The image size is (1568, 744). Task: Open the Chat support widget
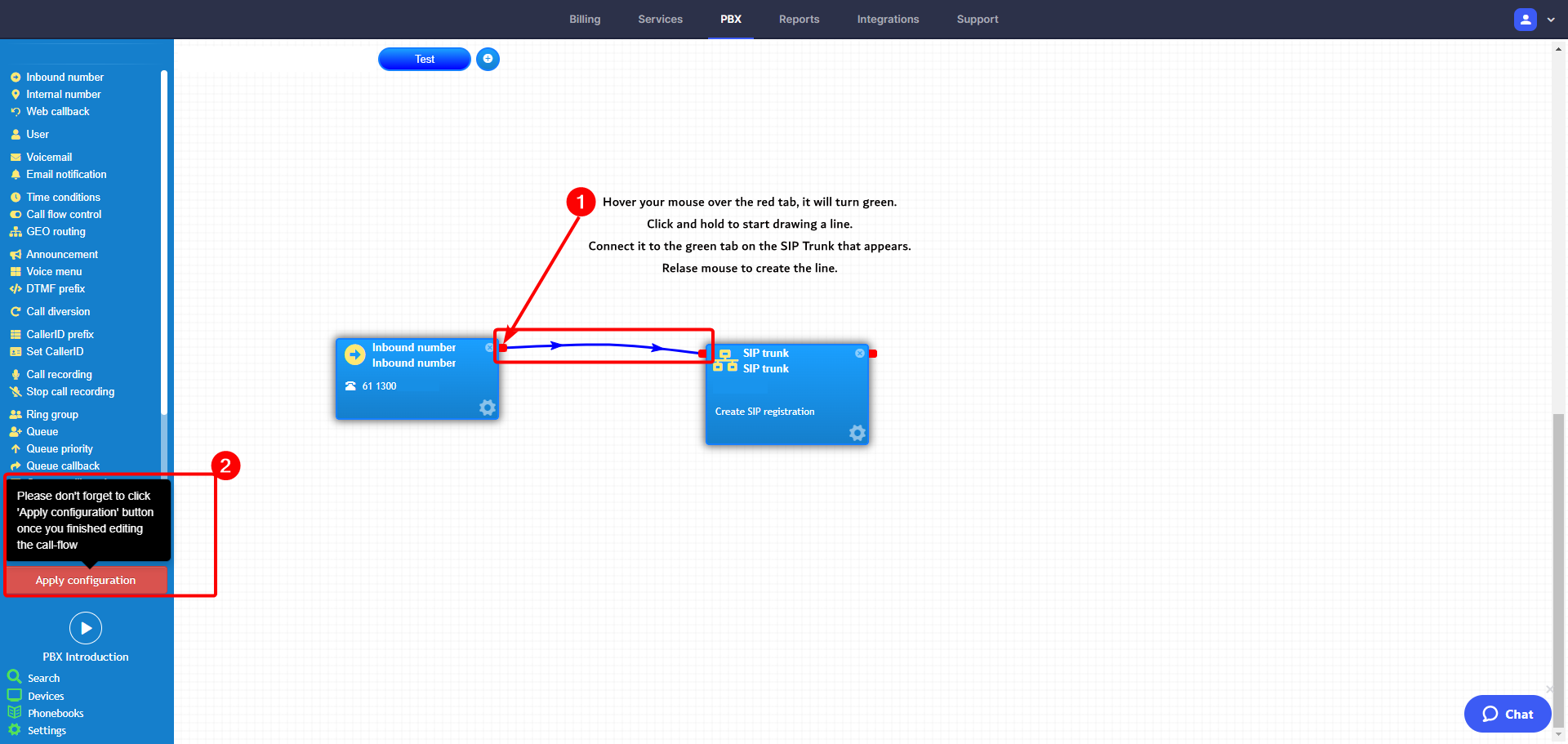coord(1507,713)
